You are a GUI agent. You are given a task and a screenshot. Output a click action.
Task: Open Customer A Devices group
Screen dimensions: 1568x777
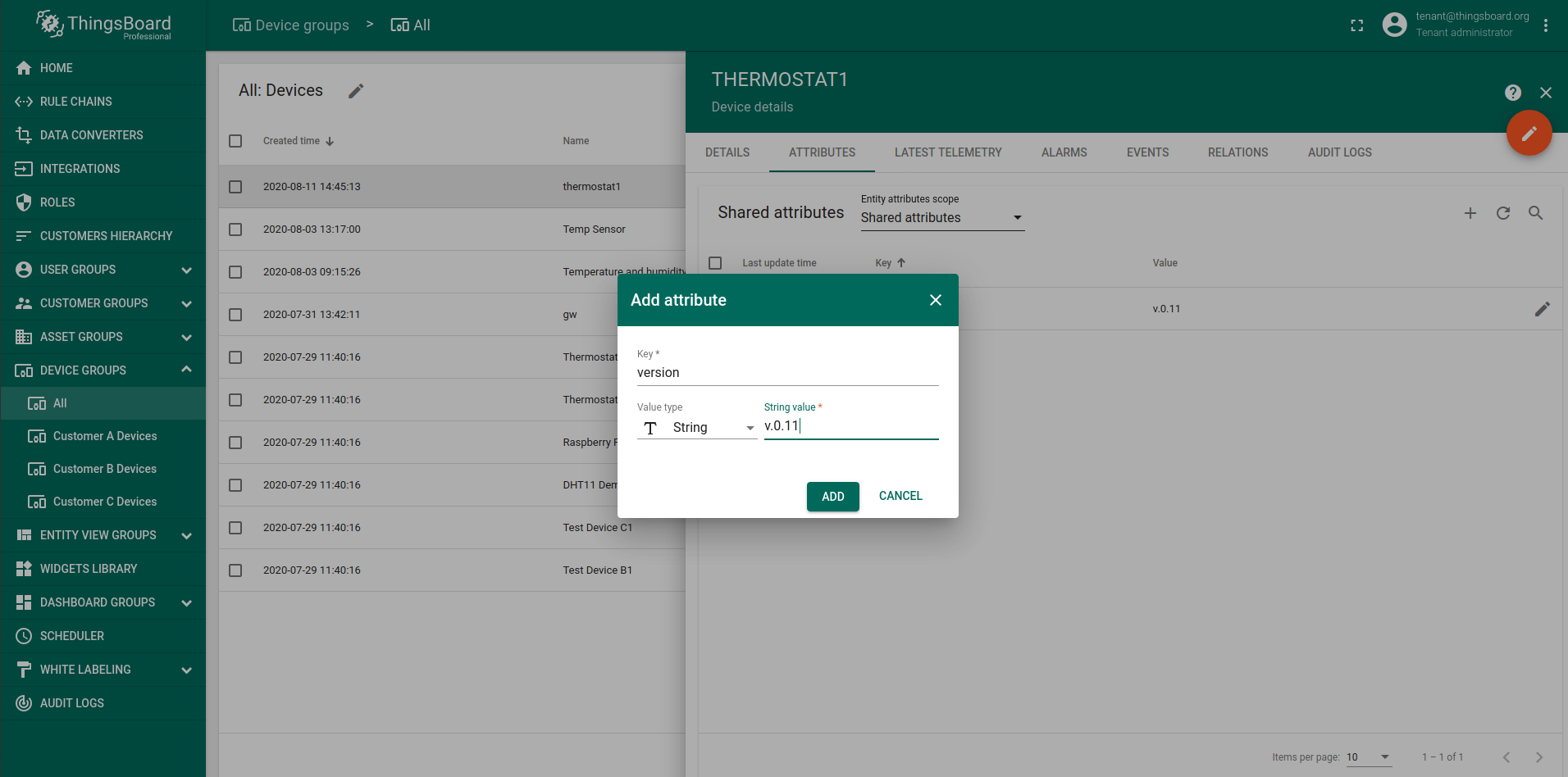(x=103, y=436)
